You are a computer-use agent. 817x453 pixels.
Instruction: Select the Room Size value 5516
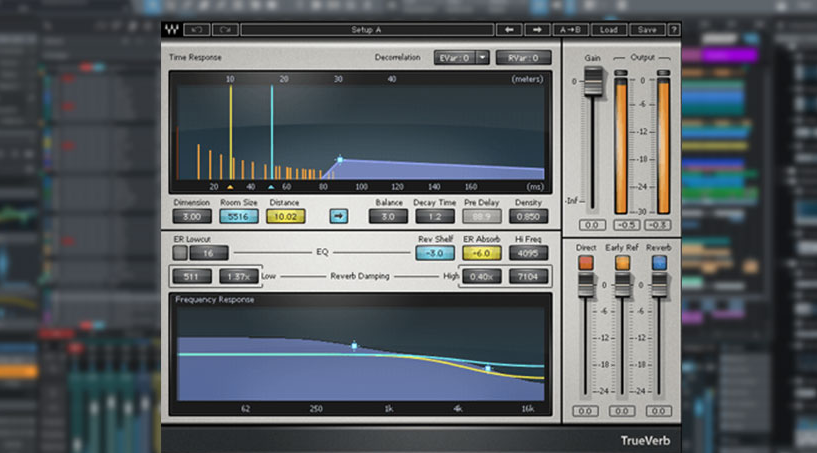tap(238, 216)
